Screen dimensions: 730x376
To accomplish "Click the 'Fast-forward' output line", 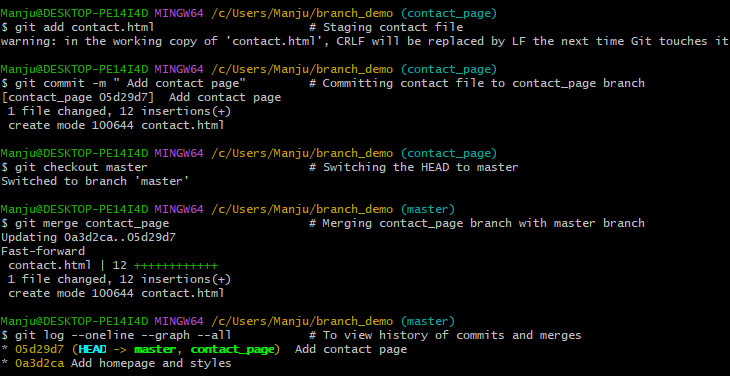I will click(x=43, y=251).
